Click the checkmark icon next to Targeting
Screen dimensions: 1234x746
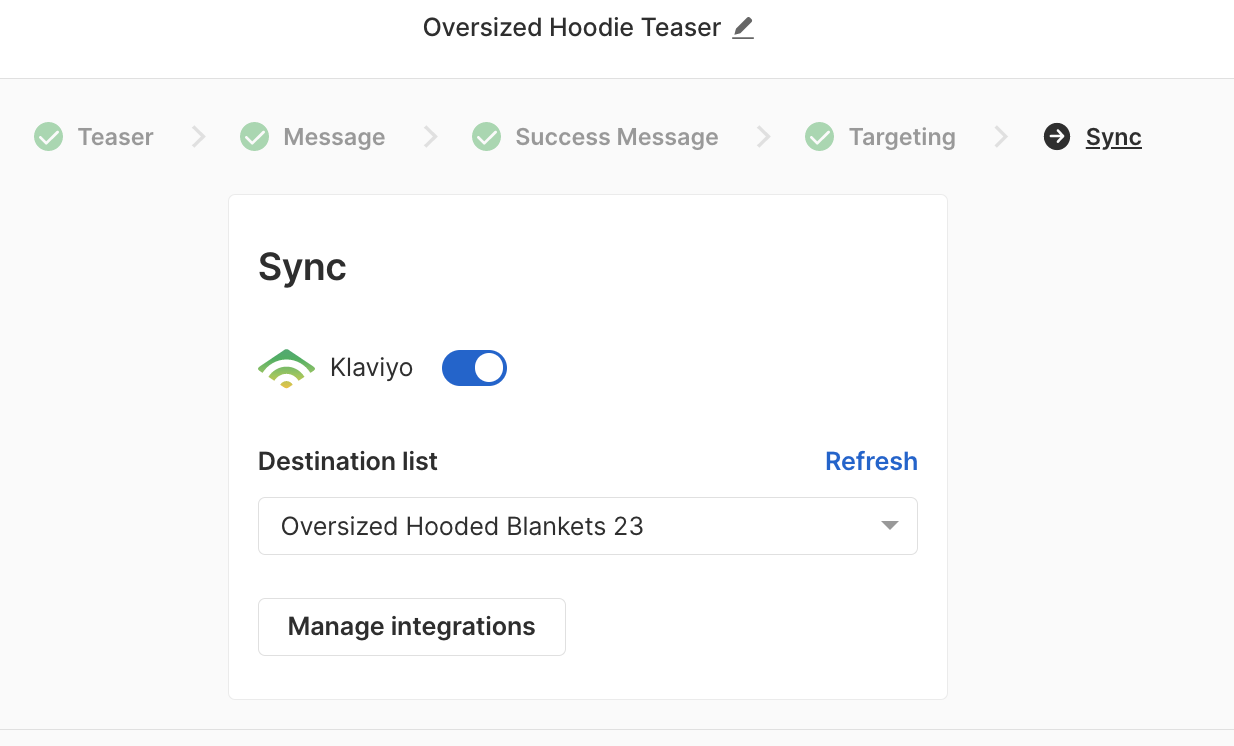click(x=819, y=136)
